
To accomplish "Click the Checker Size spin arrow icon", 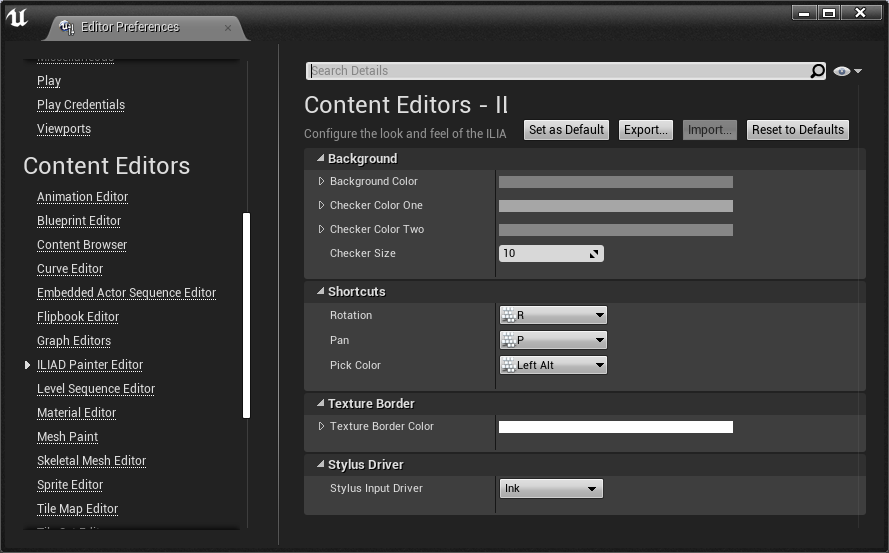I will [594, 254].
